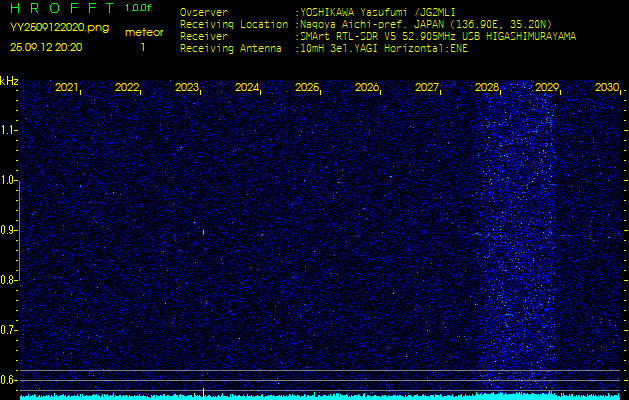The width and height of the screenshot is (629, 400).
Task: Click the bright meteor echo near 0.9 kHz
Action: [203, 232]
